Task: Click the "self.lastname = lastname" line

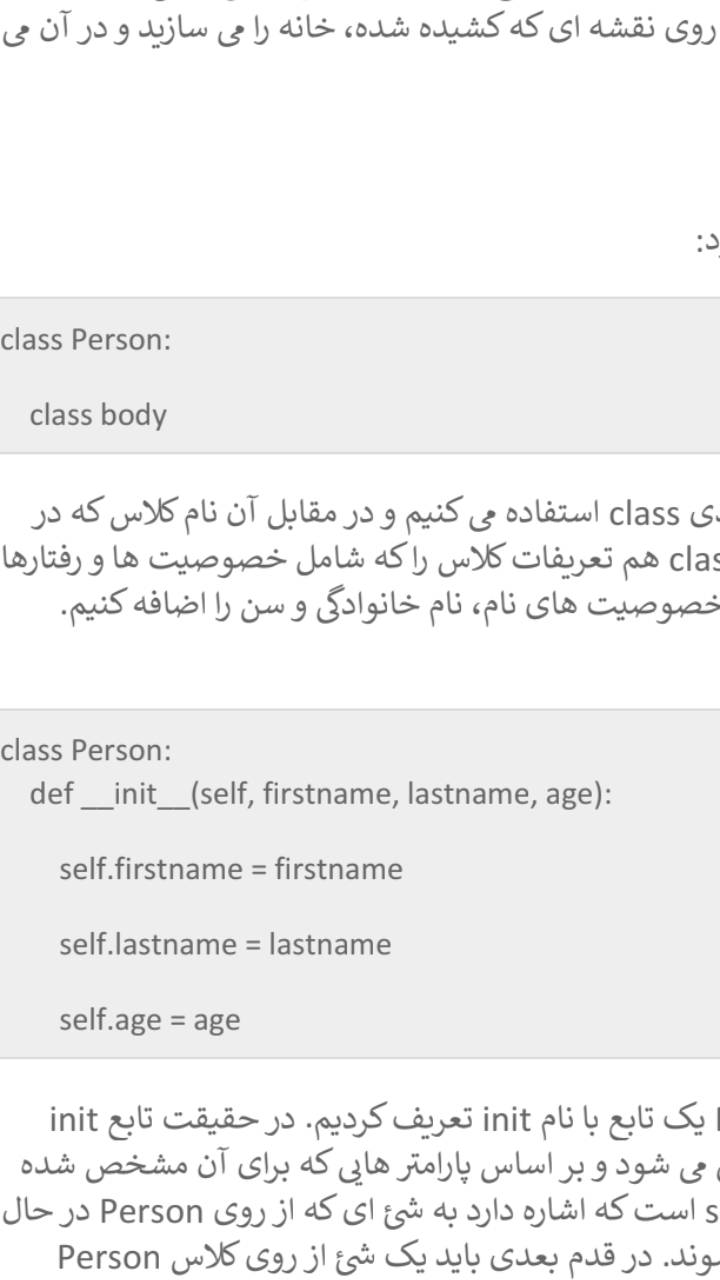Action: (225, 945)
